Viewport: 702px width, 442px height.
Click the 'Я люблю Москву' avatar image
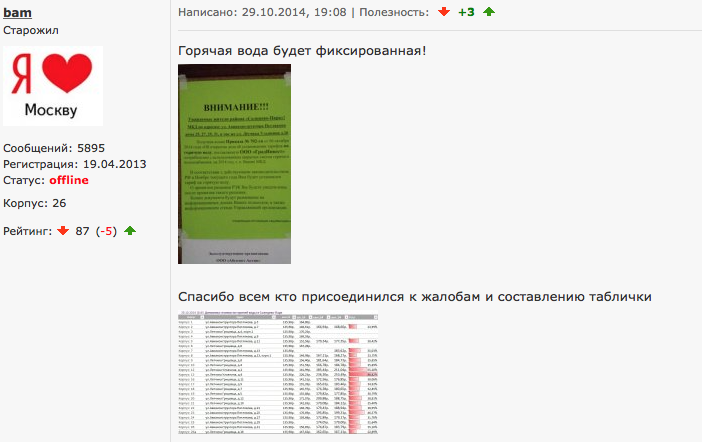coord(53,86)
